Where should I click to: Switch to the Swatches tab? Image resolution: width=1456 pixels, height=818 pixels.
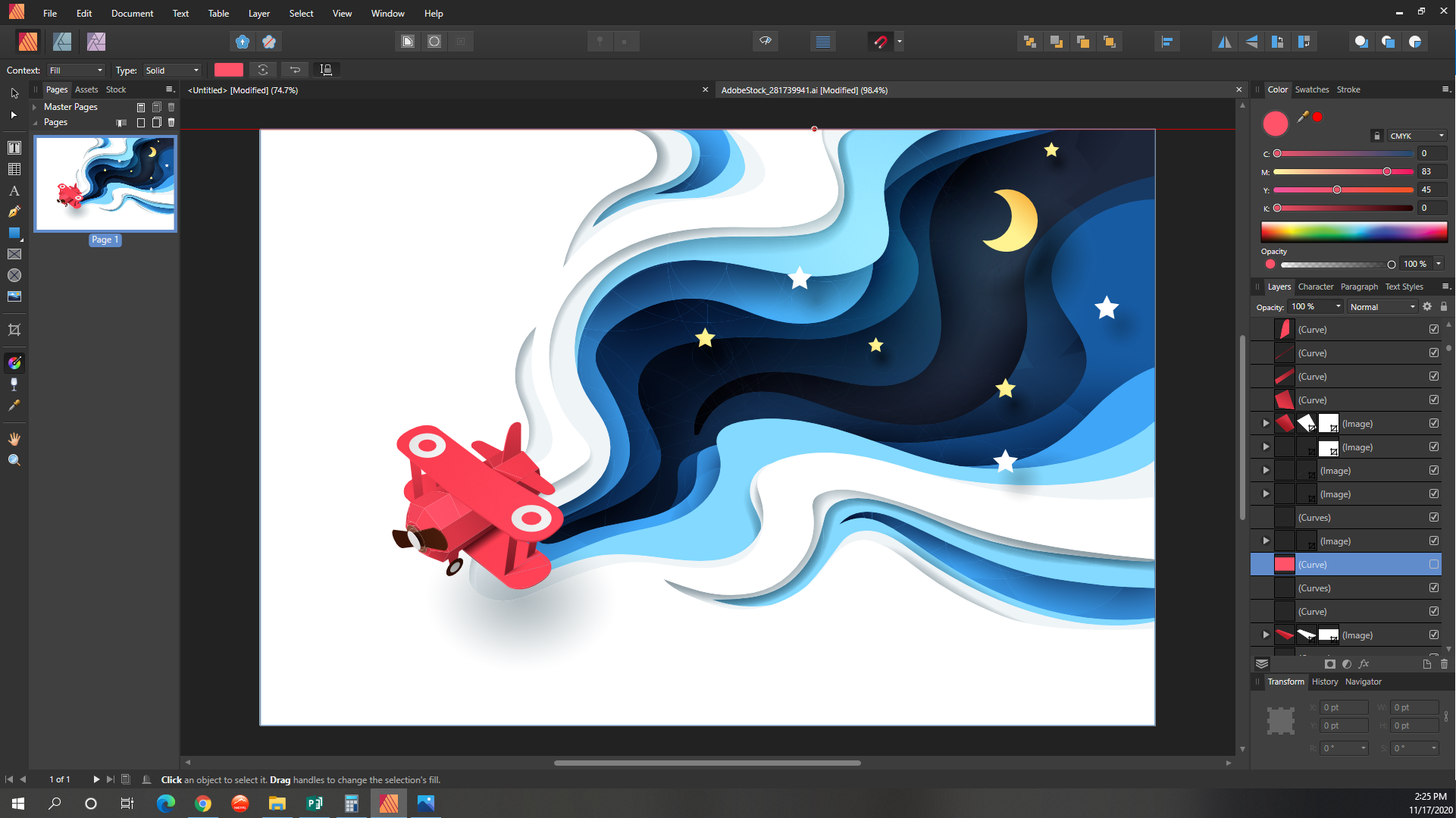click(1312, 89)
